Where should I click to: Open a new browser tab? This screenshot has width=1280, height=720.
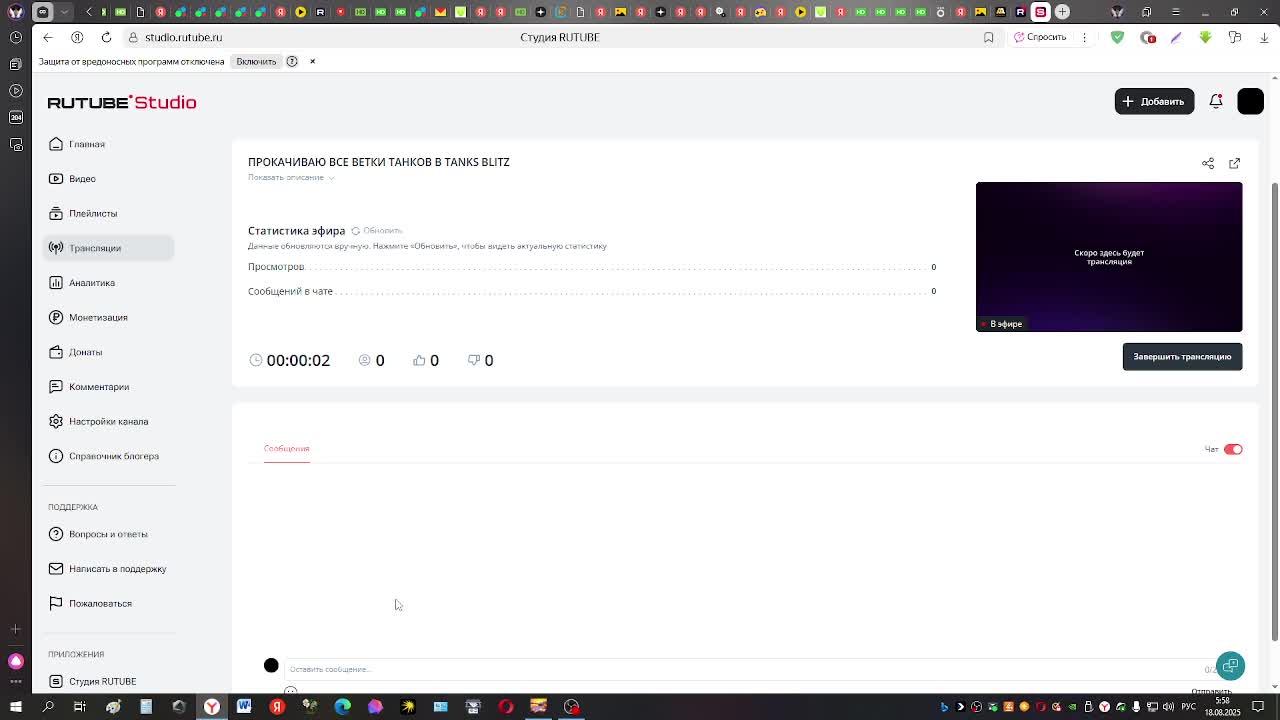[1062, 12]
